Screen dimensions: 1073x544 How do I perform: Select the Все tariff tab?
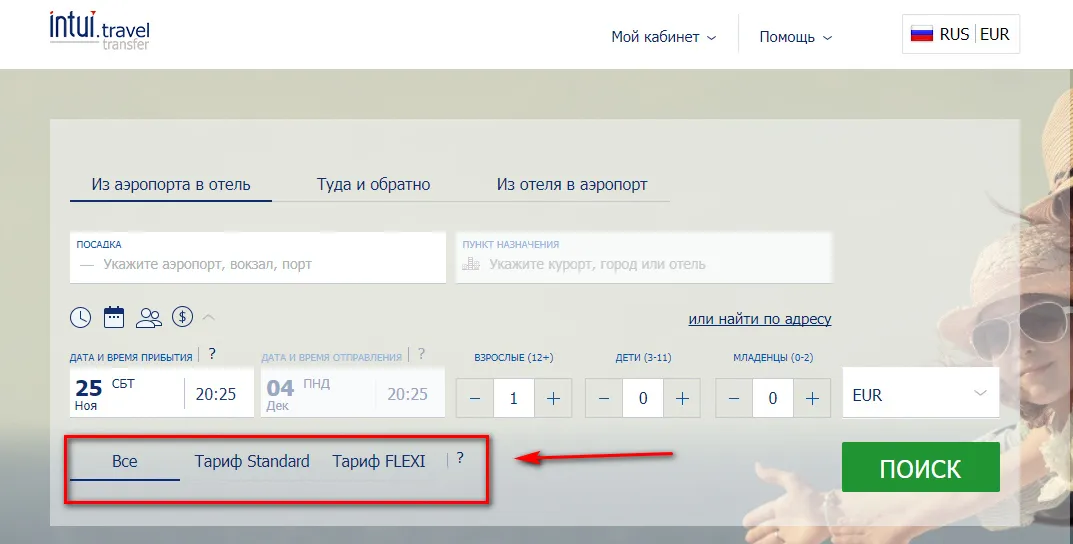pos(125,462)
